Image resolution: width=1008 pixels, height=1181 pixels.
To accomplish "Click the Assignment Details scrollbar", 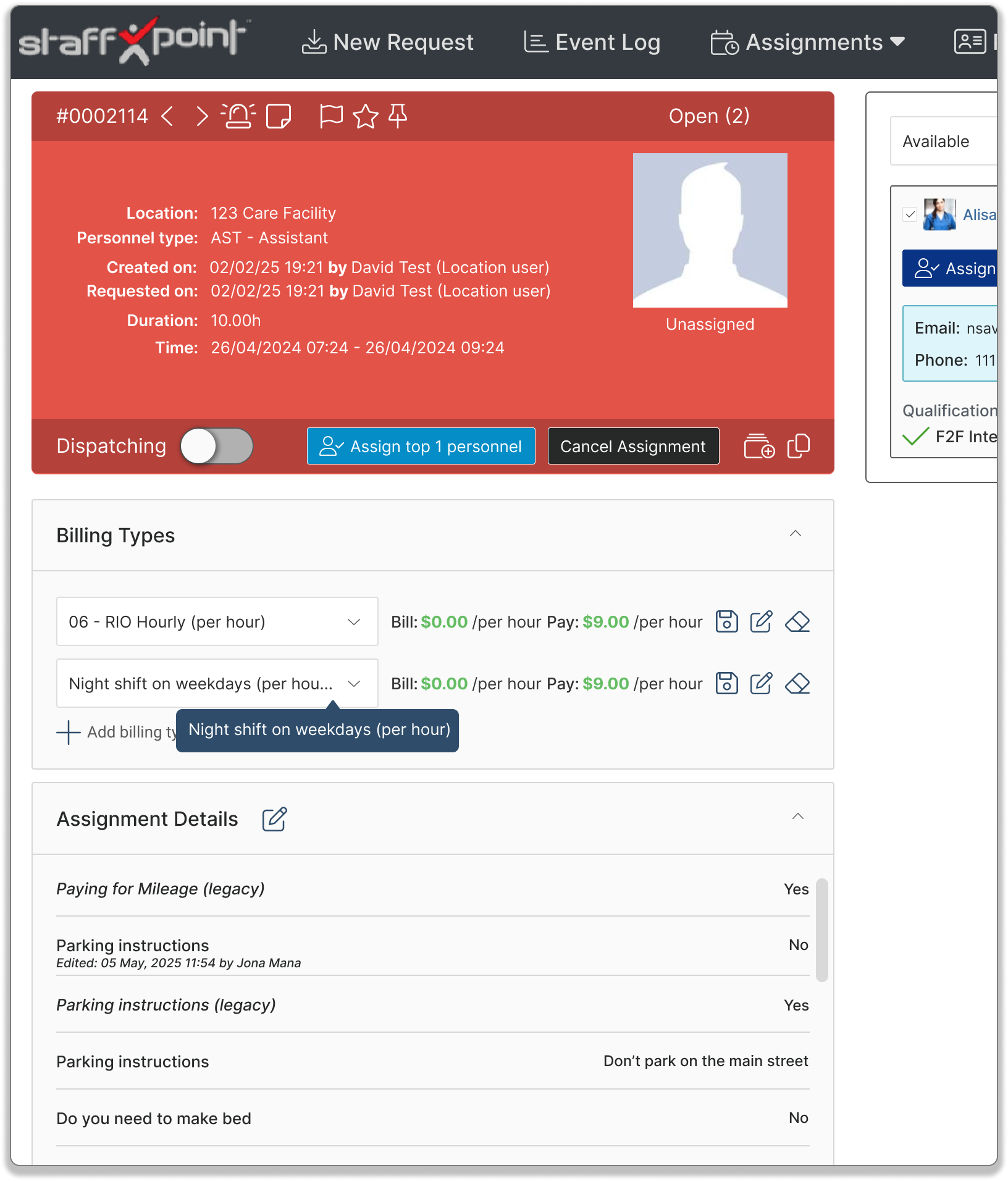I will 821,930.
